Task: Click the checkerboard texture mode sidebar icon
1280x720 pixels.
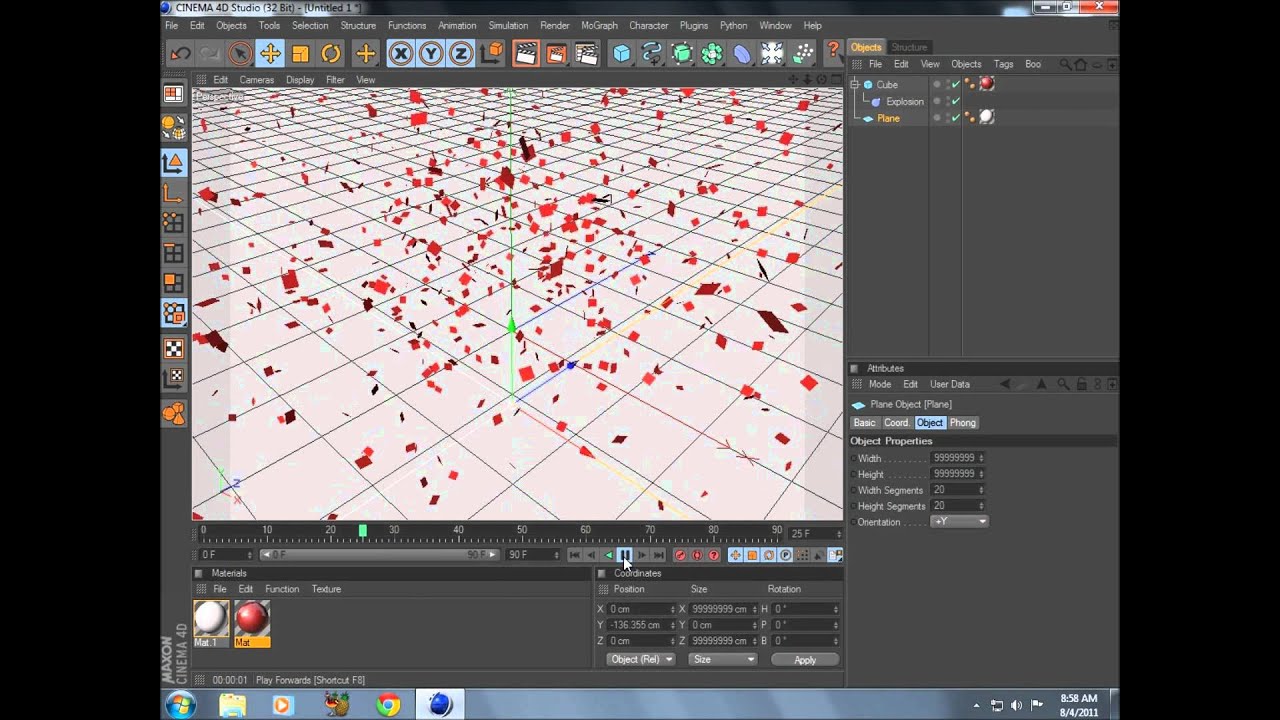Action: (174, 349)
